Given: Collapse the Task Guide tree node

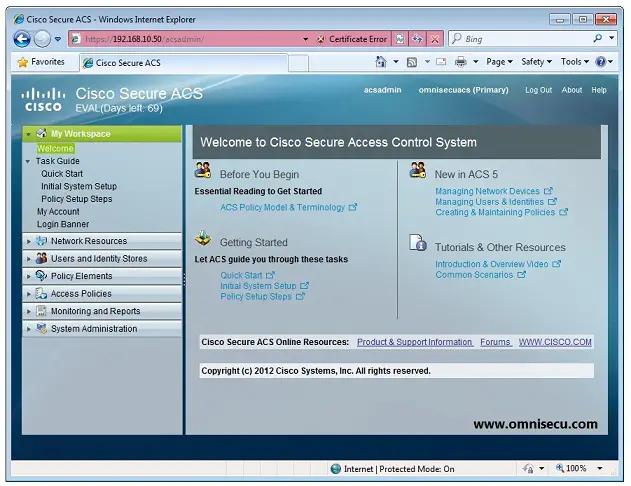Looking at the screenshot, I should click(x=28, y=161).
